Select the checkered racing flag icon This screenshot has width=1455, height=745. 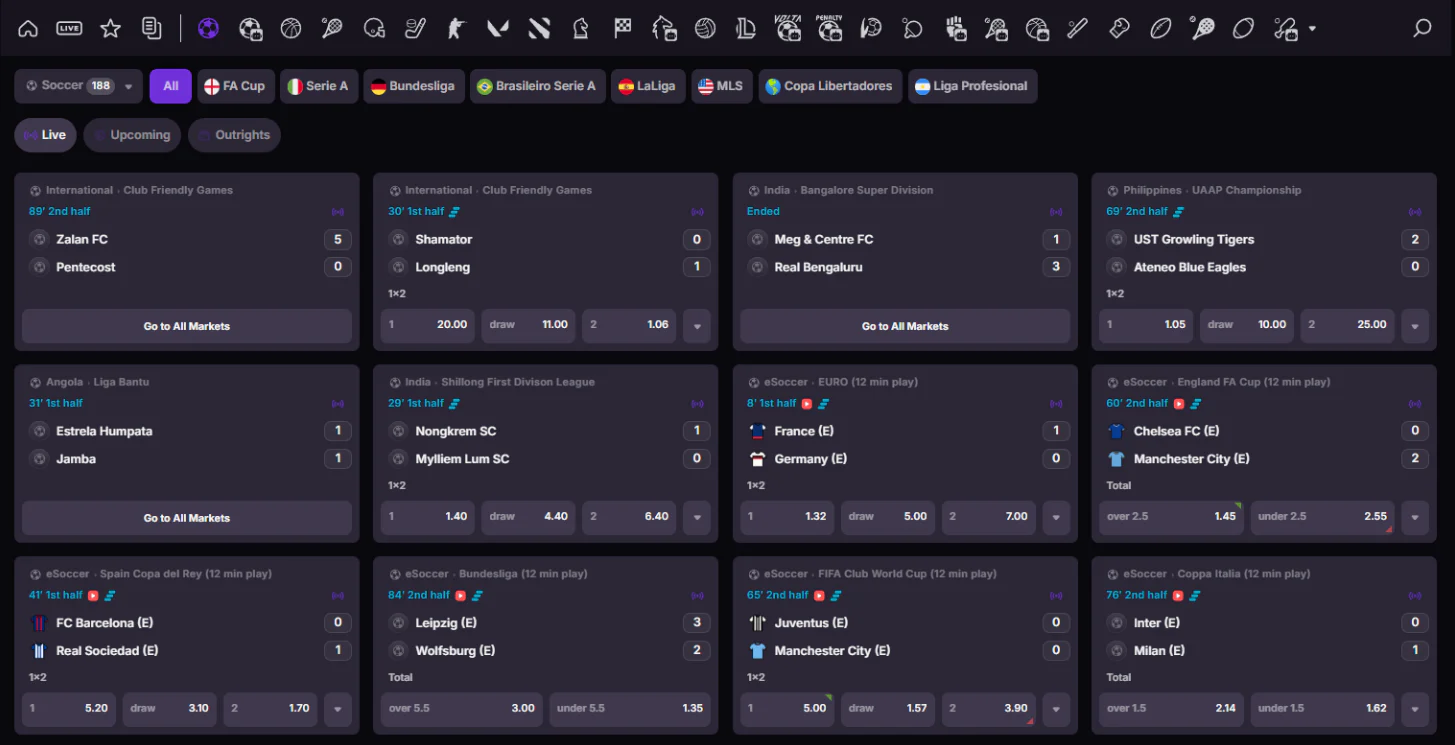pyautogui.click(x=623, y=29)
